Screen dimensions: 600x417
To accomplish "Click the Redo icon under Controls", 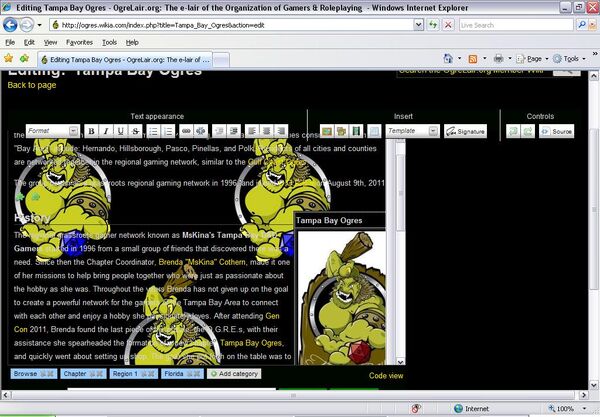I will tap(528, 131).
